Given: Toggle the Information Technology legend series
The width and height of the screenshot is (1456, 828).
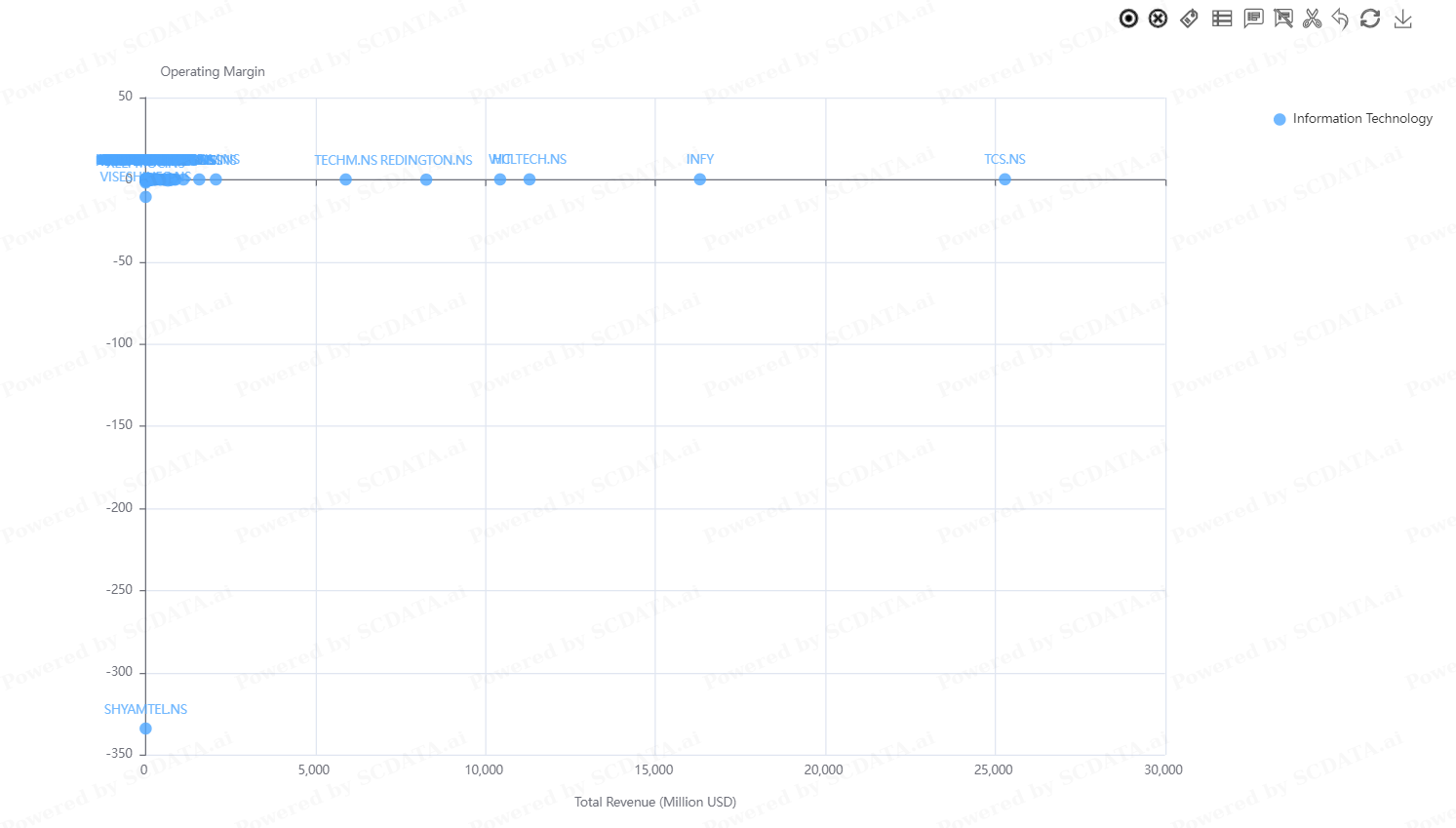Looking at the screenshot, I should coord(1361,119).
